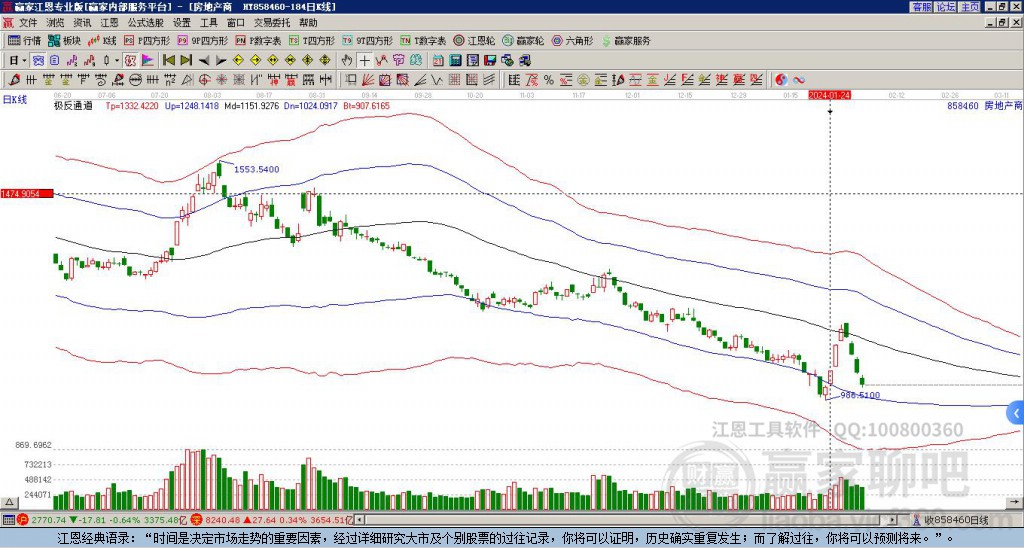Open the 9P四方形 tool

(202, 40)
